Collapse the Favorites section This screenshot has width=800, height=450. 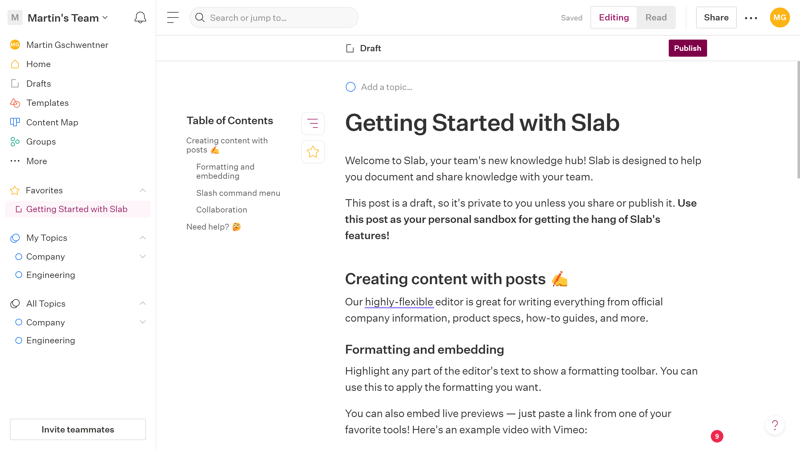(142, 190)
